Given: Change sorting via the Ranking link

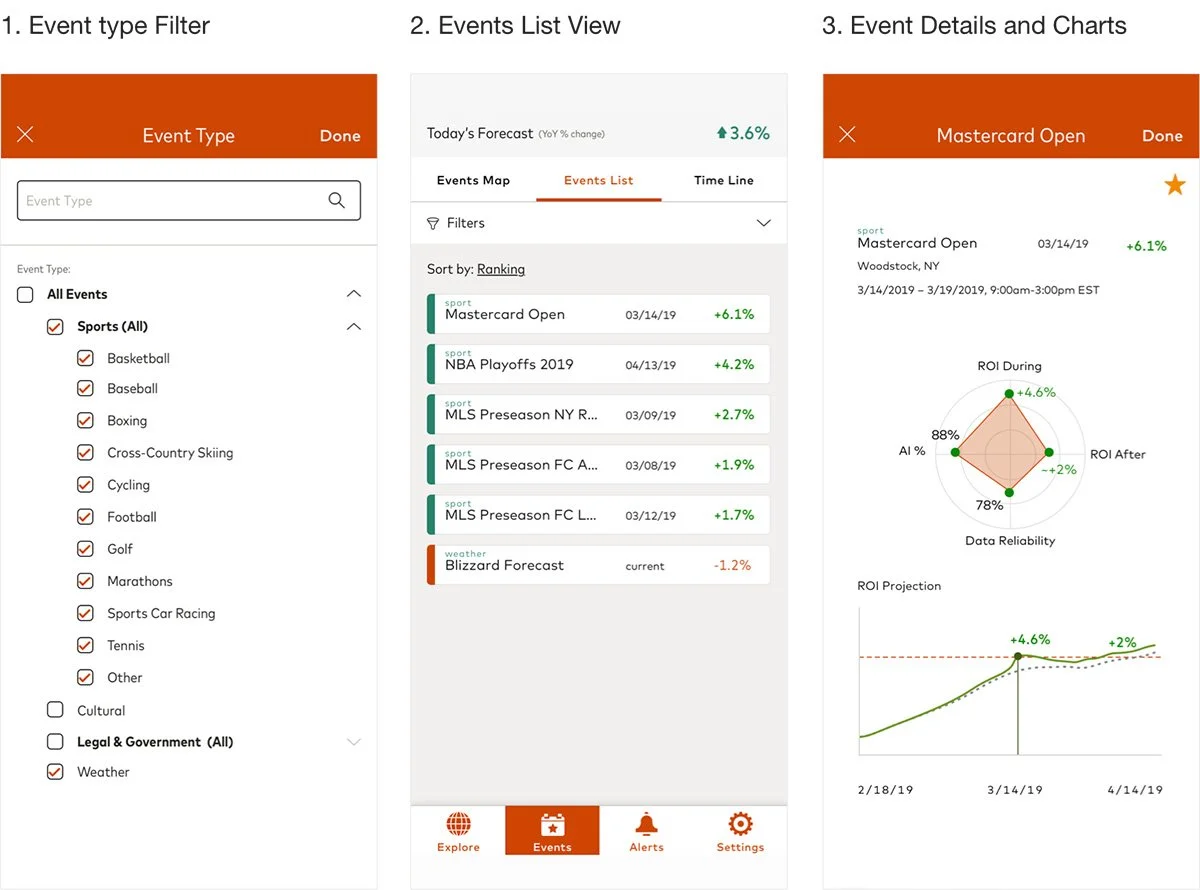Looking at the screenshot, I should point(500,269).
